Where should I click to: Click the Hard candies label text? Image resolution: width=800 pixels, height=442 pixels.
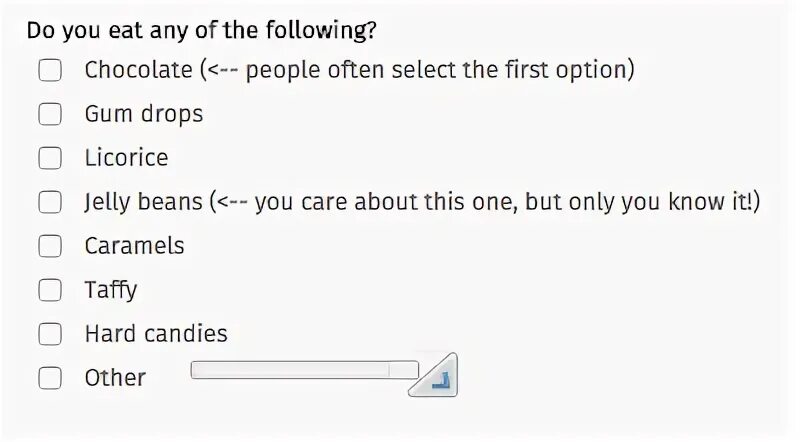pos(155,334)
